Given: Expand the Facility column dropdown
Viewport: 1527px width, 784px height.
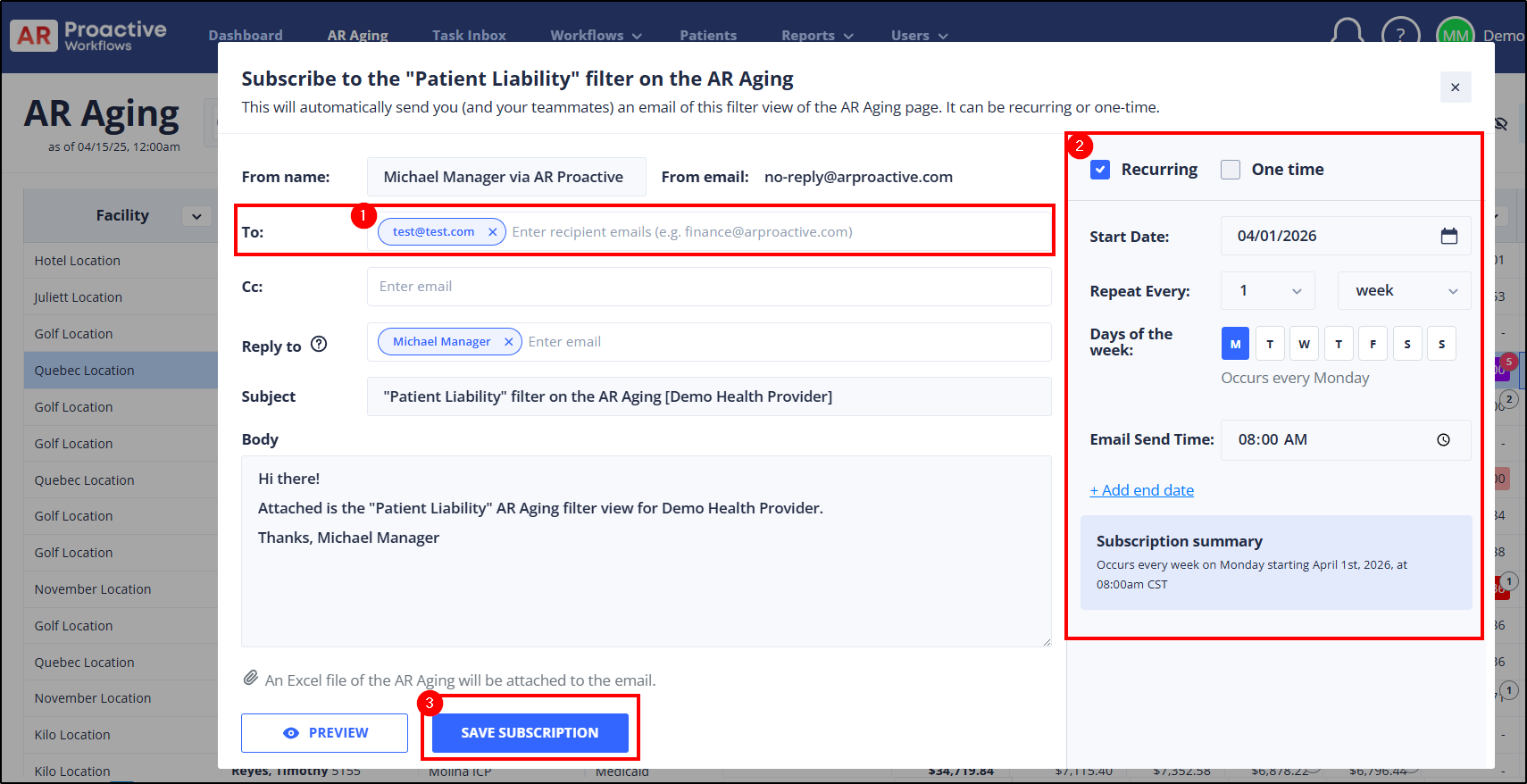Looking at the screenshot, I should [x=196, y=216].
